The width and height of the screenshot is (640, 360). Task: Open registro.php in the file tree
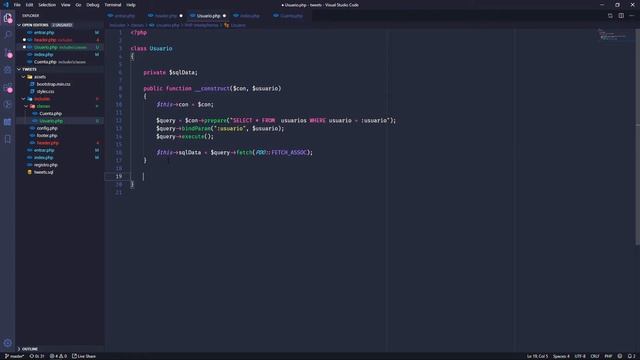click(x=45, y=165)
